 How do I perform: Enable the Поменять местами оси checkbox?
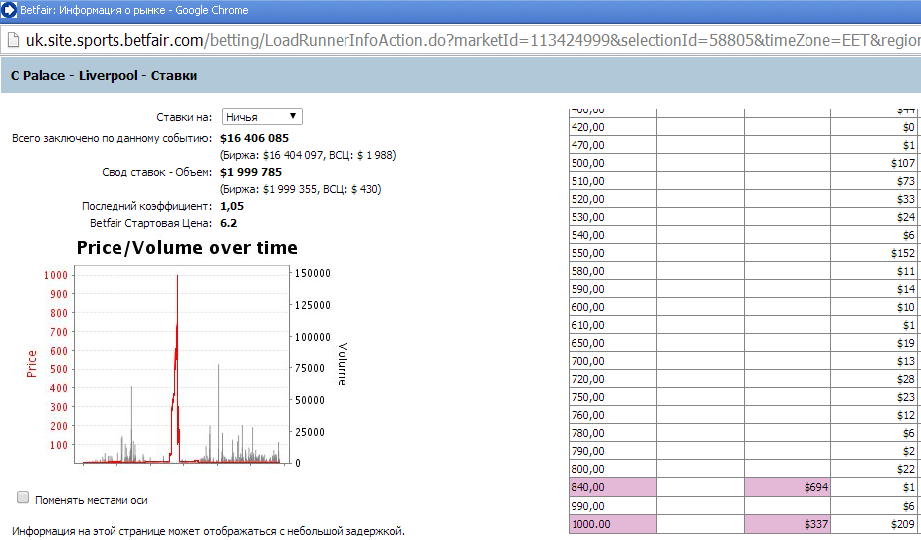[x=23, y=498]
